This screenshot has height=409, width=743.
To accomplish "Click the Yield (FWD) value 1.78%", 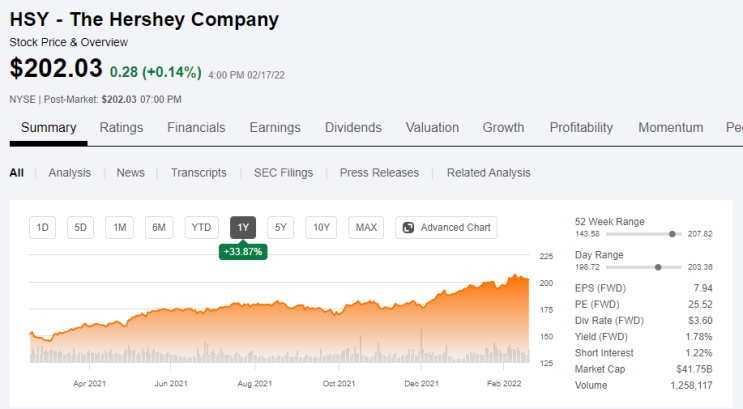I will tap(699, 336).
